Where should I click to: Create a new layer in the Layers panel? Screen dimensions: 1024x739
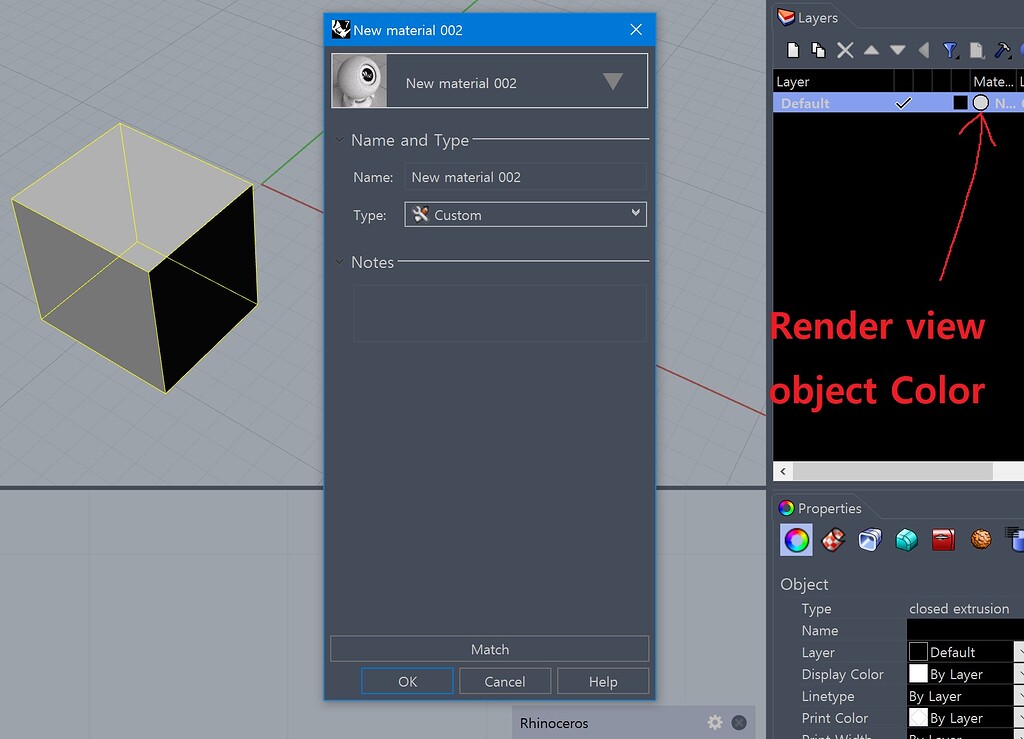(x=793, y=49)
